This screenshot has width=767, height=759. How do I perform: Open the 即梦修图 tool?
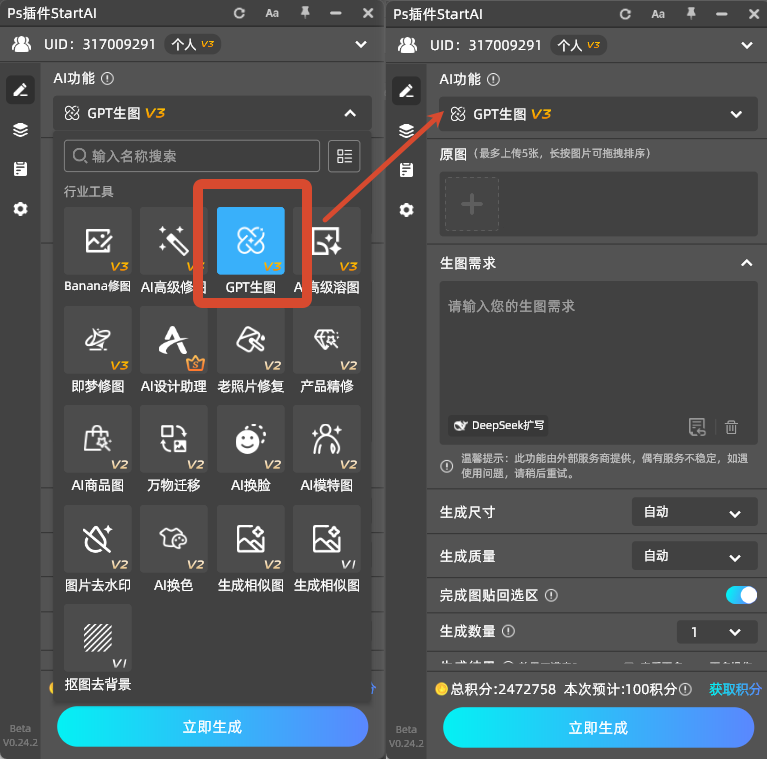[x=98, y=340]
